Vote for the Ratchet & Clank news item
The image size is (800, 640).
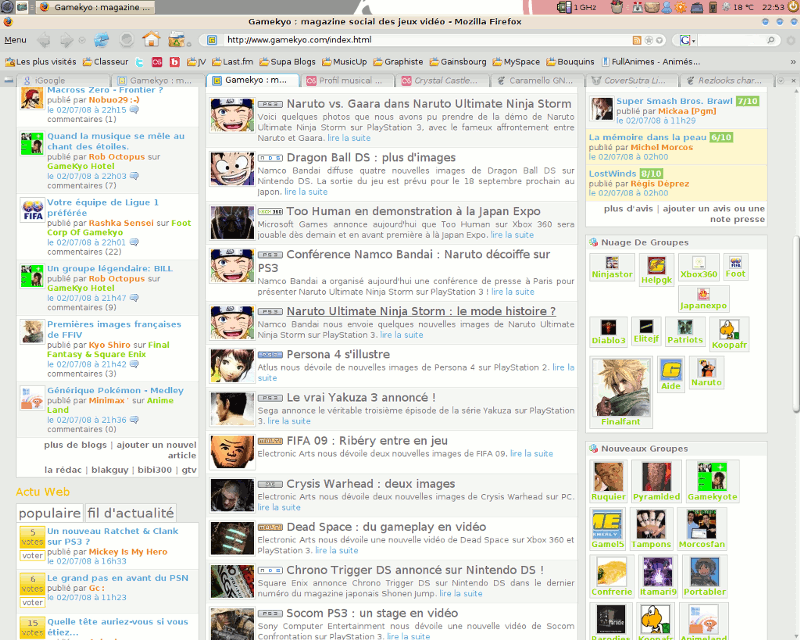pos(32,555)
